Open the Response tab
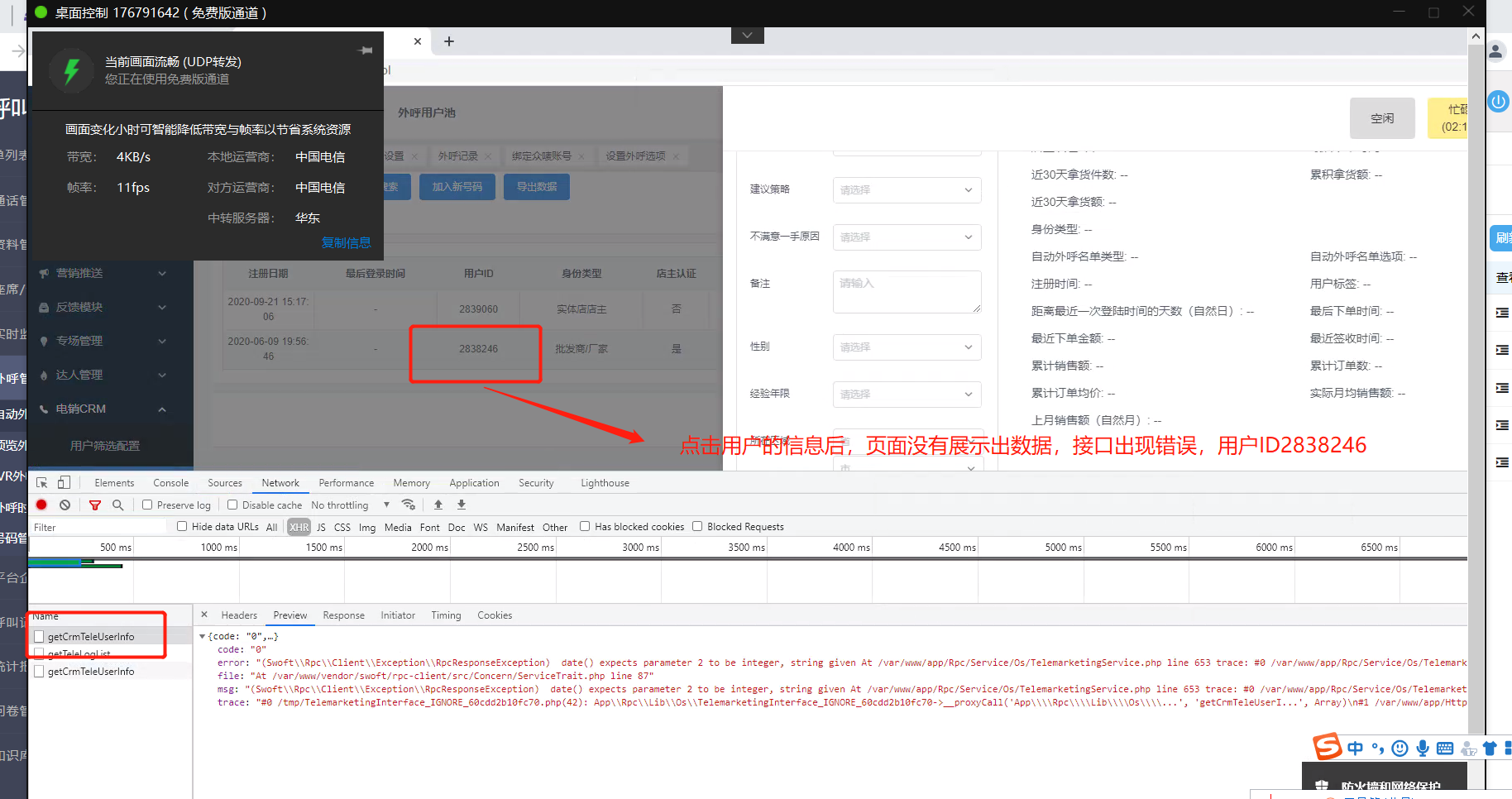The height and width of the screenshot is (799, 1512). click(343, 615)
